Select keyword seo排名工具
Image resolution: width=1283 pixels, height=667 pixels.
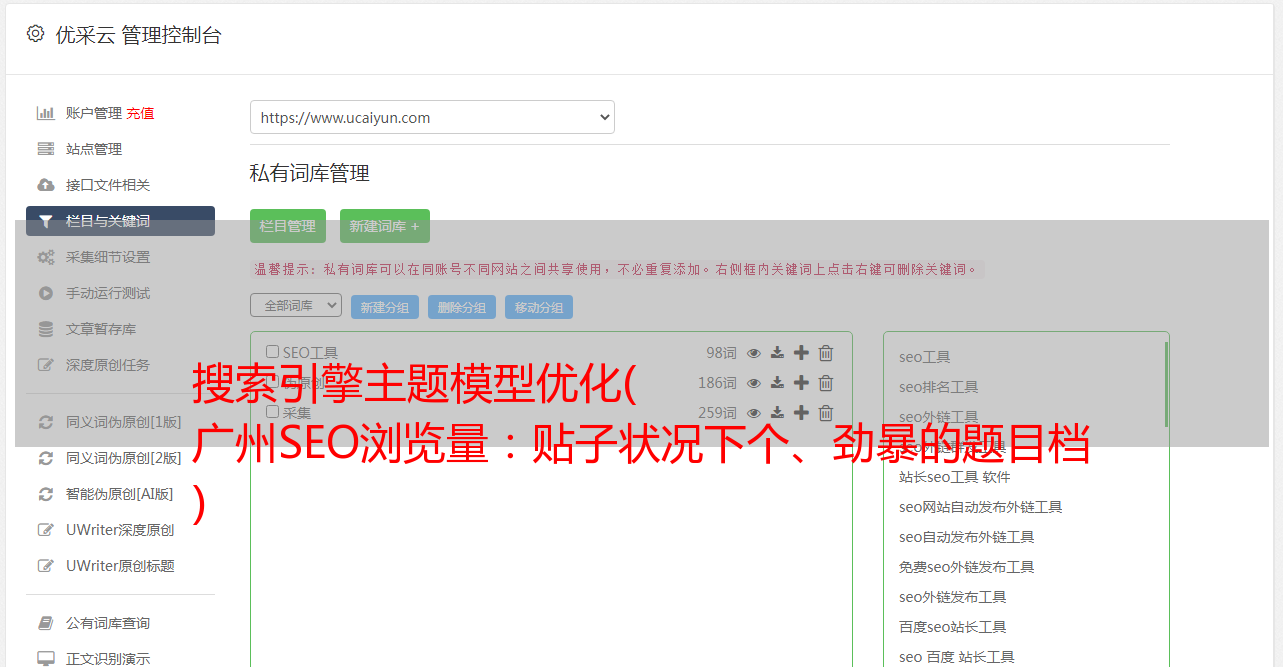pos(938,387)
